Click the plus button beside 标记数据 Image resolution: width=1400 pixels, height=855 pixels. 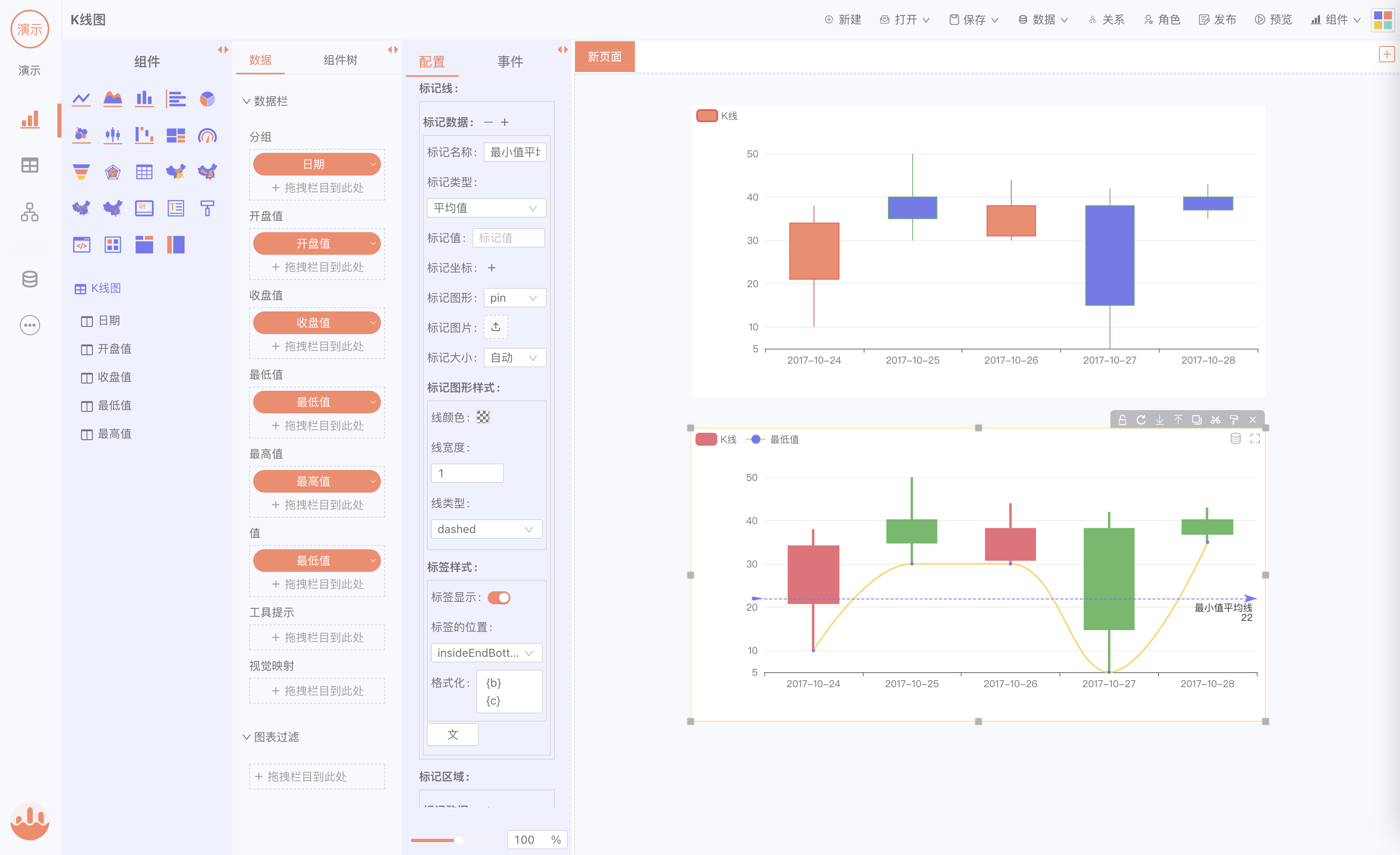point(505,122)
